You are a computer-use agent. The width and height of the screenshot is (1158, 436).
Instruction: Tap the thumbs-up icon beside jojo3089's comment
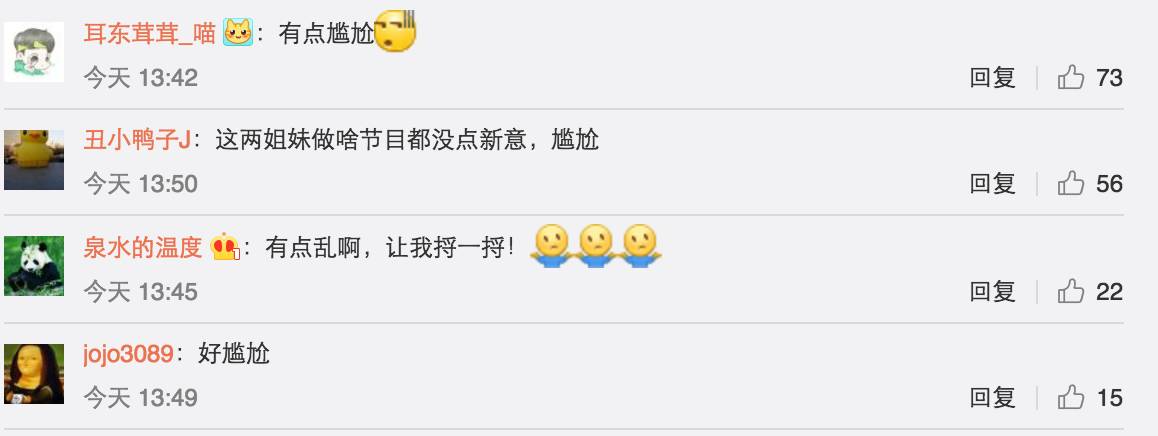pyautogui.click(x=1071, y=398)
